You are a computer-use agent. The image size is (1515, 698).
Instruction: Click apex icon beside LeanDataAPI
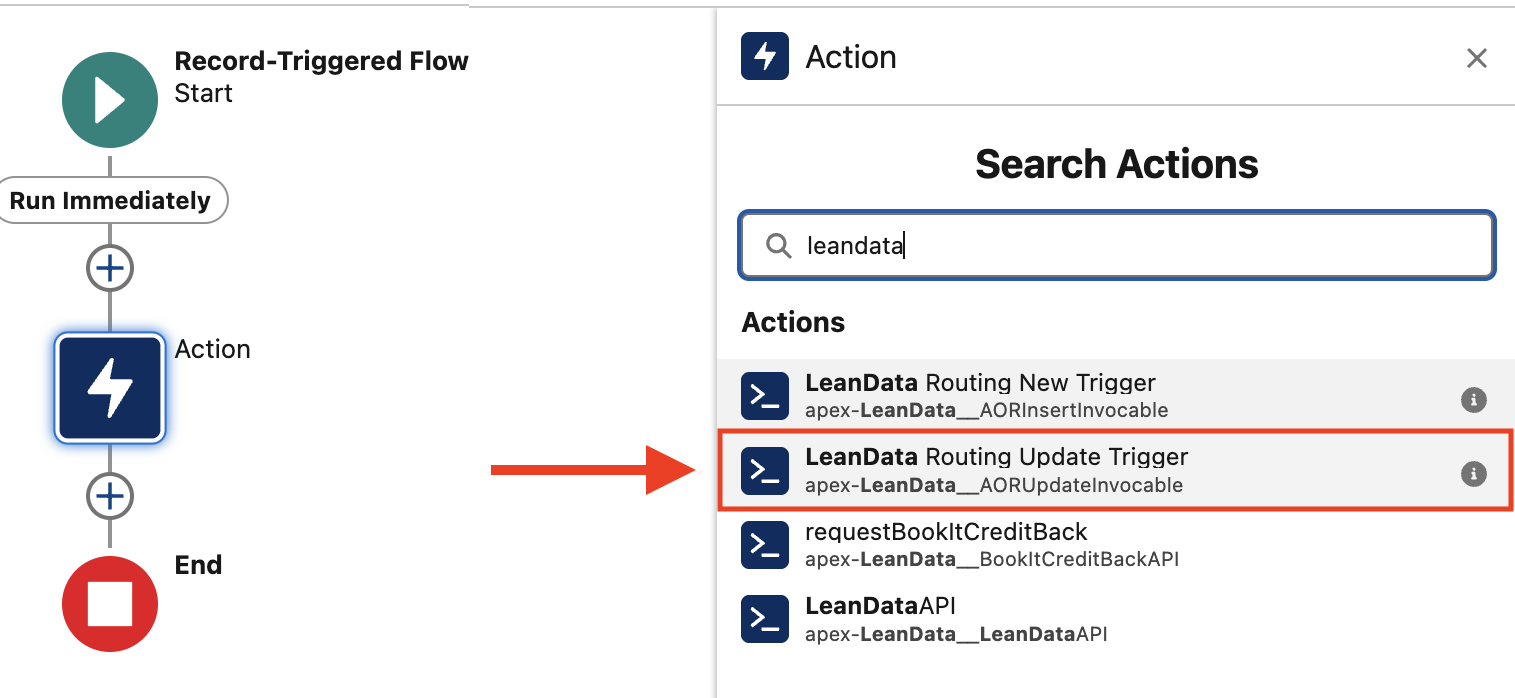765,619
